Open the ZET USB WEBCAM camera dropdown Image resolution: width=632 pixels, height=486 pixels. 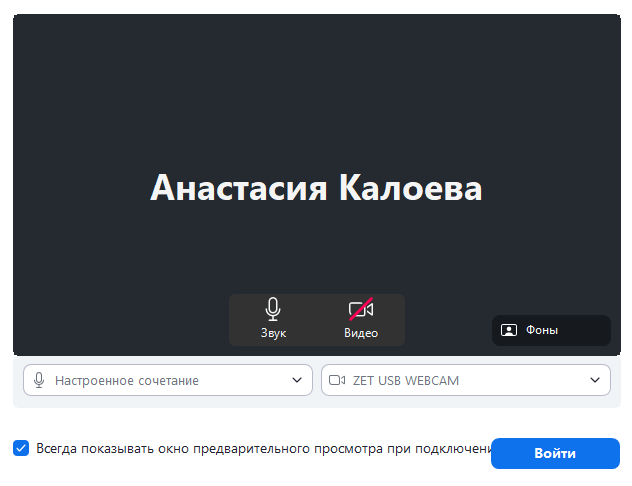(x=466, y=380)
